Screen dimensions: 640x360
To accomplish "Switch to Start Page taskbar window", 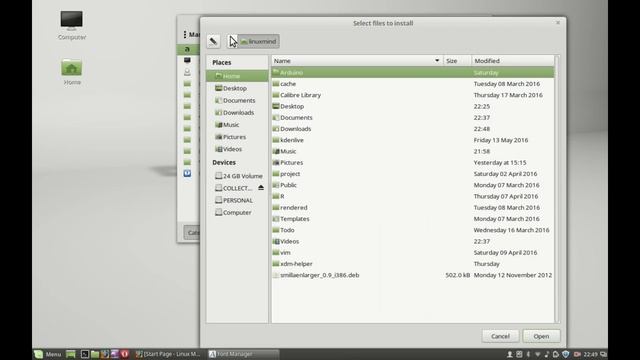I will tap(168, 354).
